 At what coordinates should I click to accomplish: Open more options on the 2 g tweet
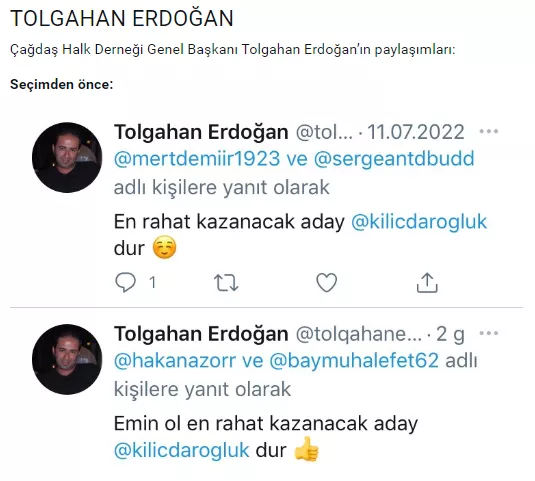[489, 333]
